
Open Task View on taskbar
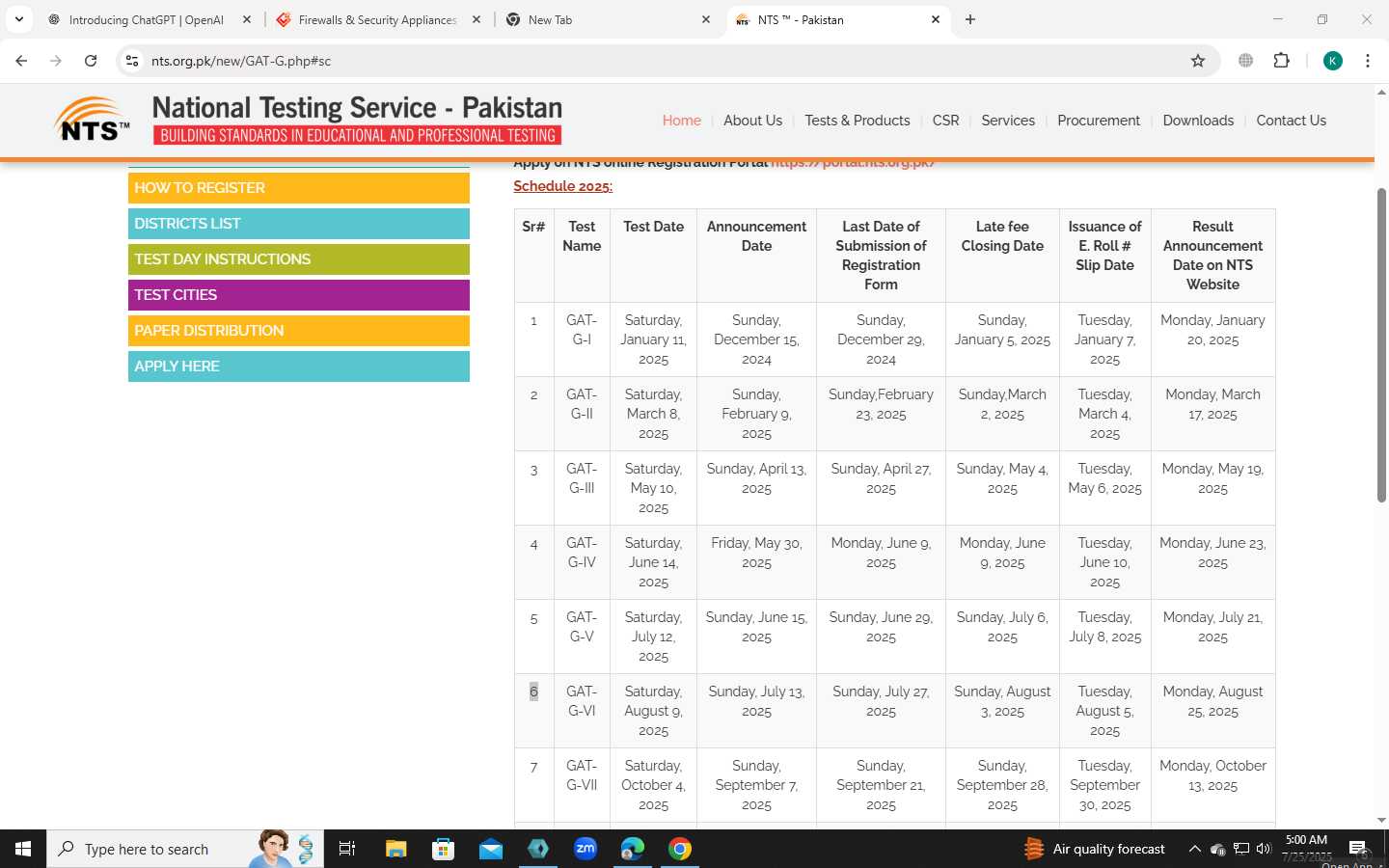pyautogui.click(x=347, y=849)
